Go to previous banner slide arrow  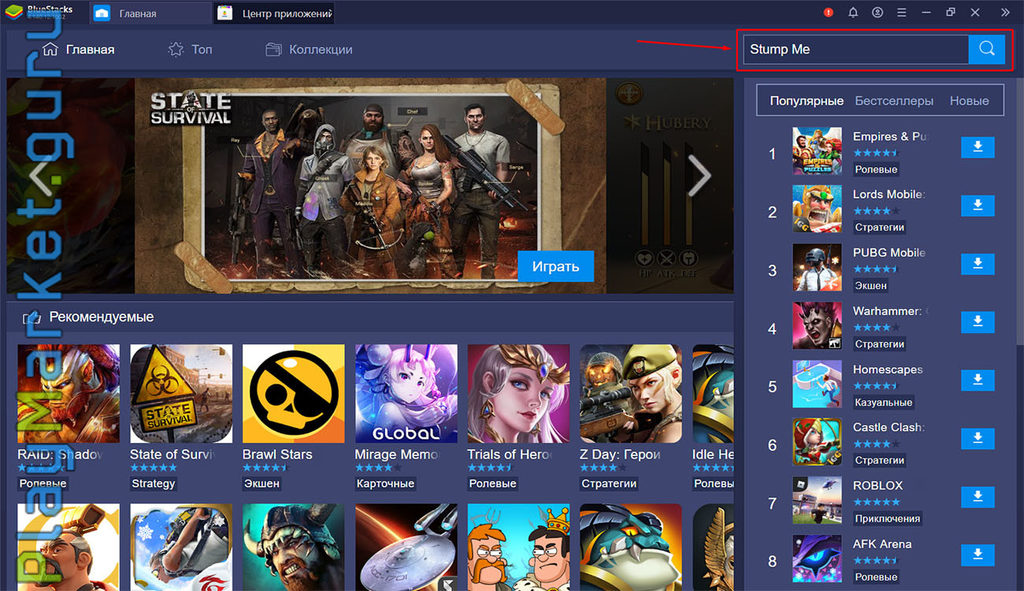point(40,175)
